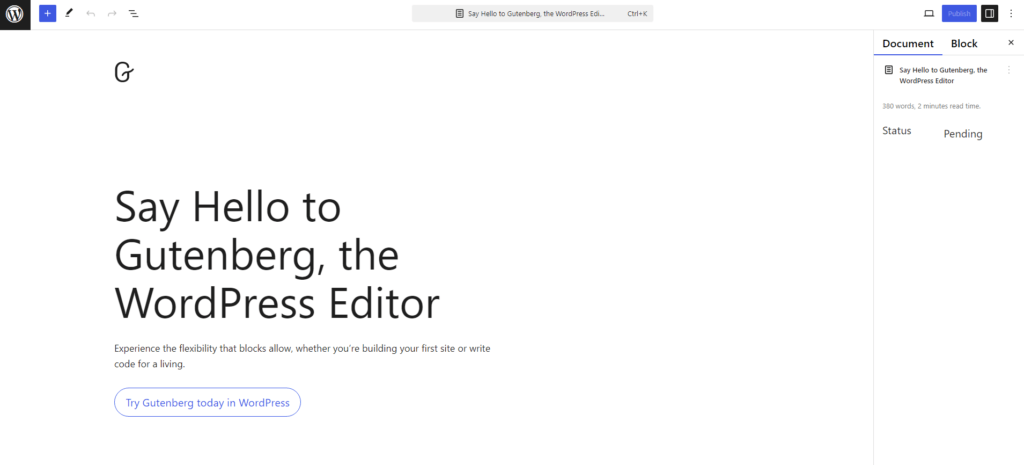Open the device preview laptop icon

click(x=929, y=14)
